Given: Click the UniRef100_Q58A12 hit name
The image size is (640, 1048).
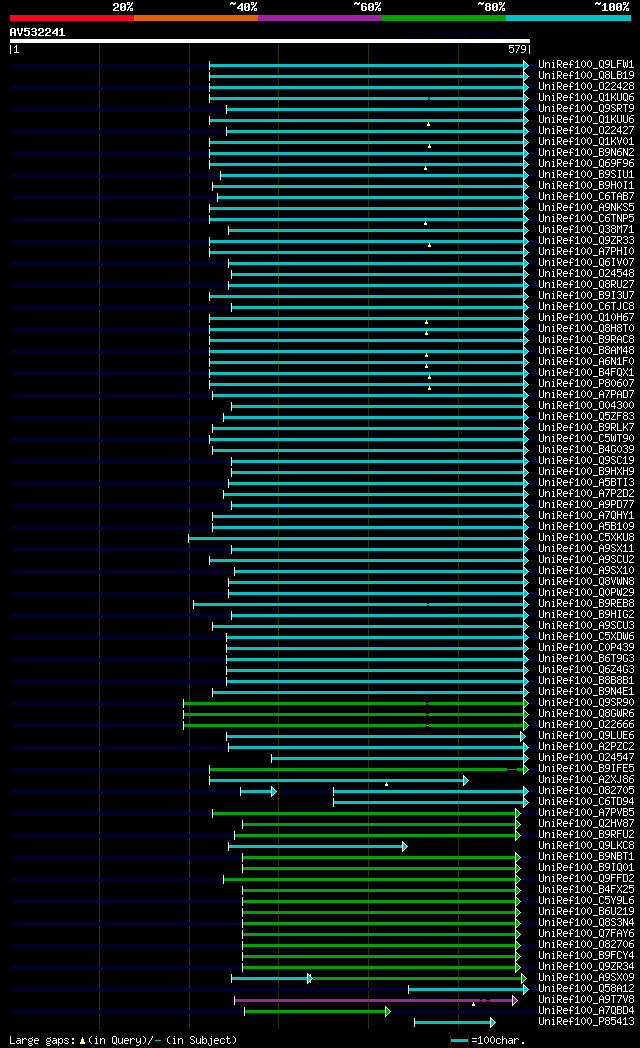Looking at the screenshot, I should tap(586, 989).
